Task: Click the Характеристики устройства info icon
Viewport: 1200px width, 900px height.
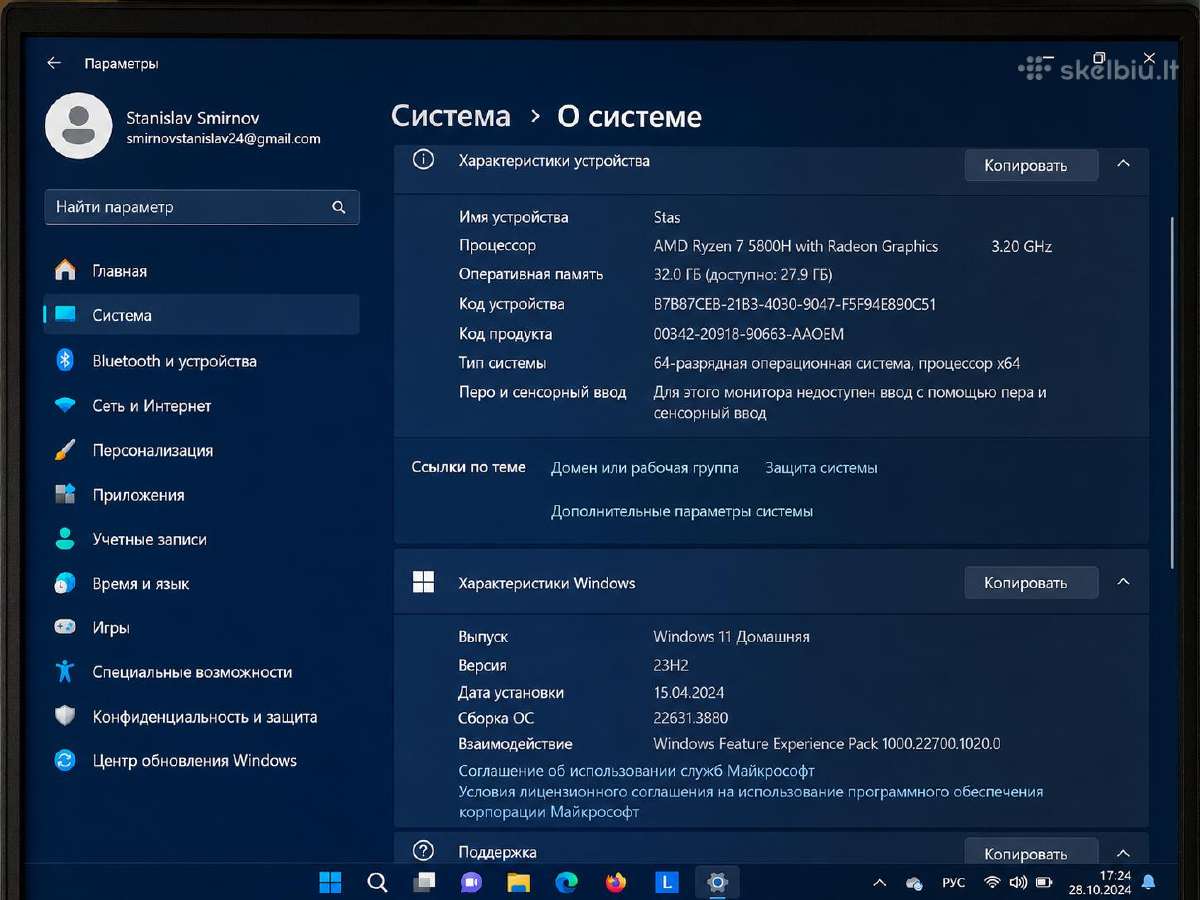Action: pyautogui.click(x=423, y=160)
